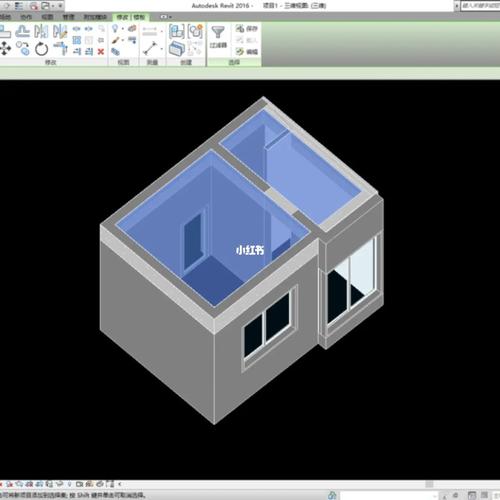Open the Measure tool dropdown arrow
This screenshot has height=500, width=500.
(162, 49)
